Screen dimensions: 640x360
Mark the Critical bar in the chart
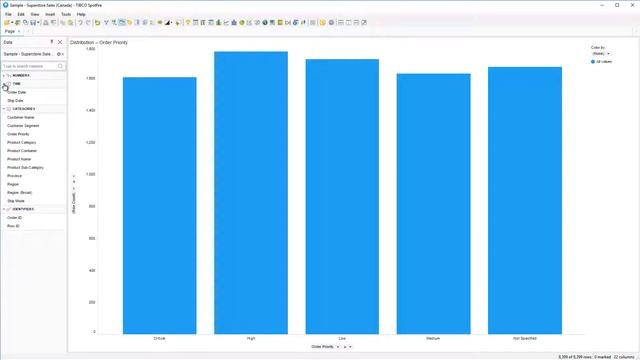160,205
